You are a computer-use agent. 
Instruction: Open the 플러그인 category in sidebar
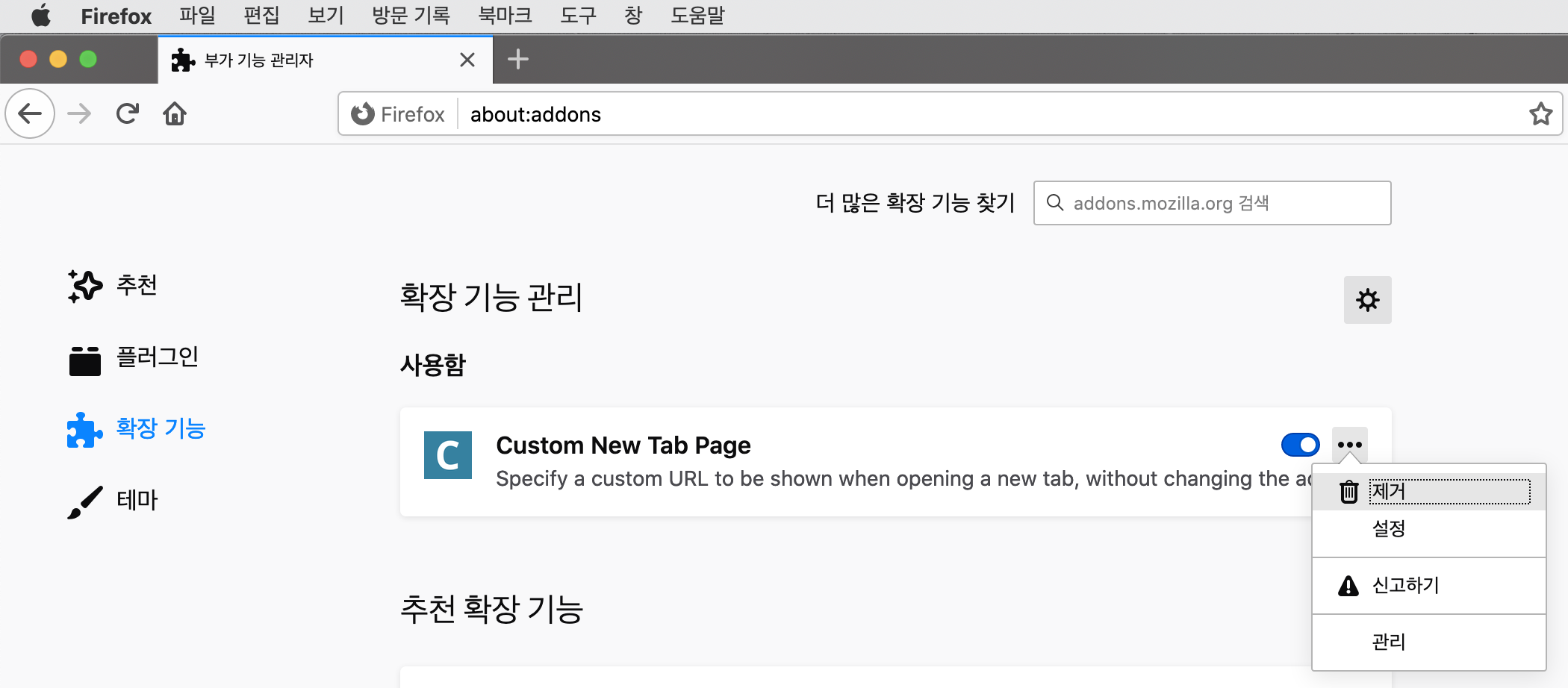(134, 357)
